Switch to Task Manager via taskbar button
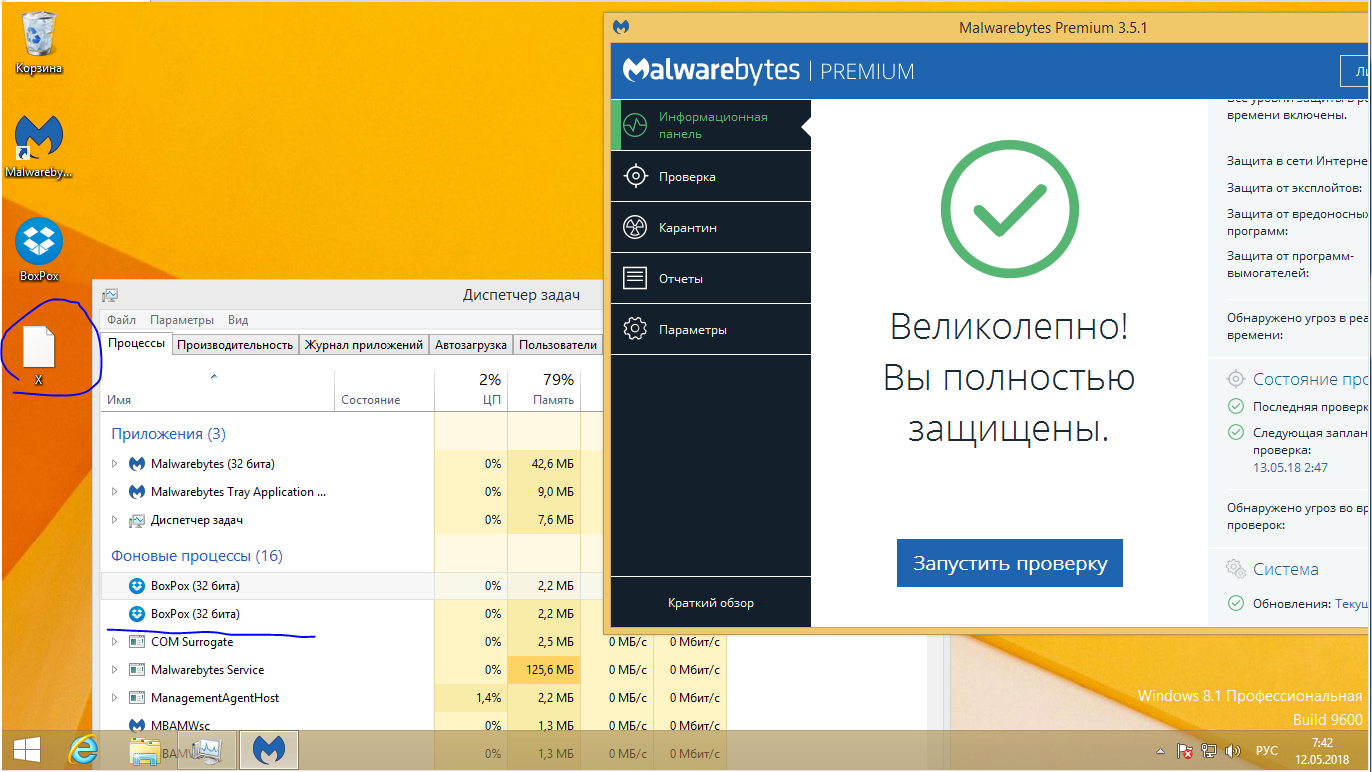The image size is (1372, 772). coord(208,750)
